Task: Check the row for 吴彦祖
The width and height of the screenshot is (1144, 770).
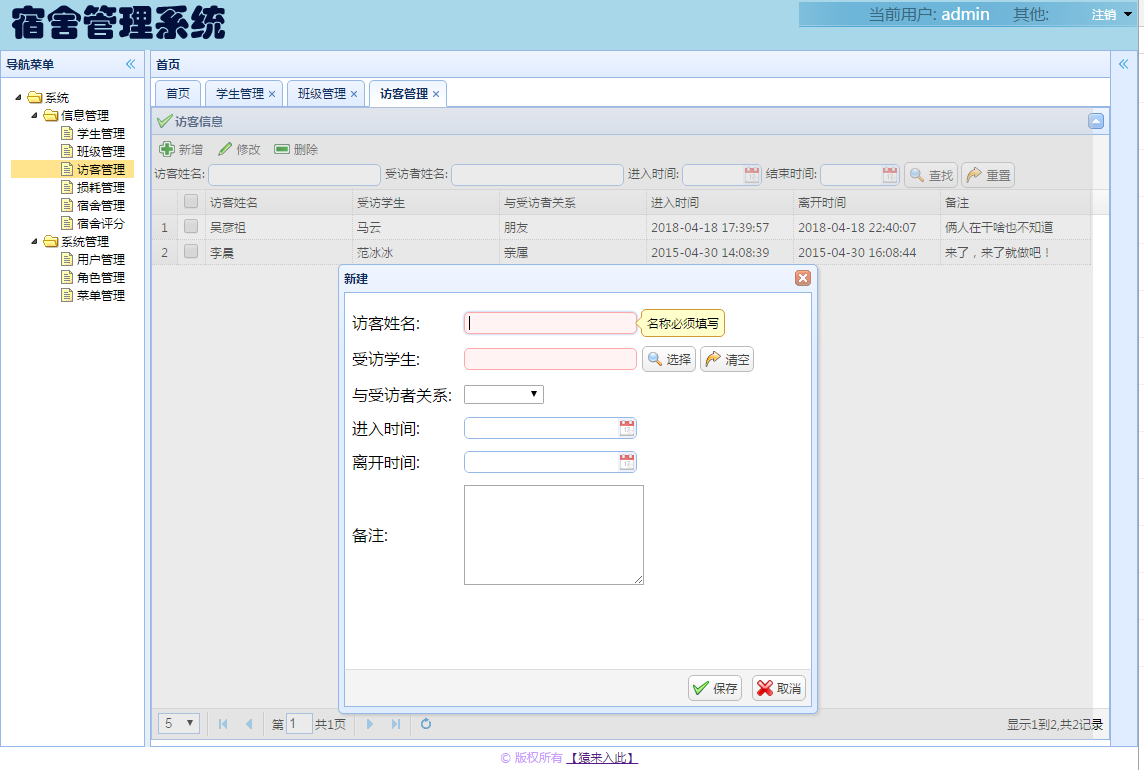Action: [x=191, y=226]
